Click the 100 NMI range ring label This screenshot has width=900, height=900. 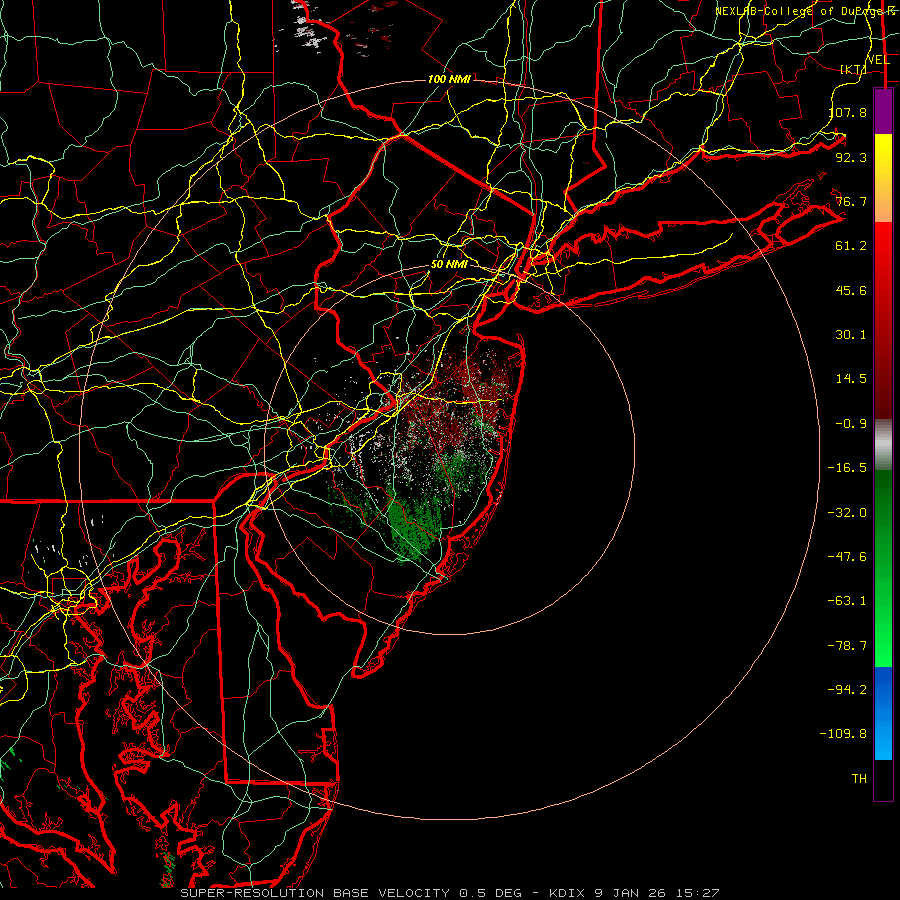[x=449, y=79]
